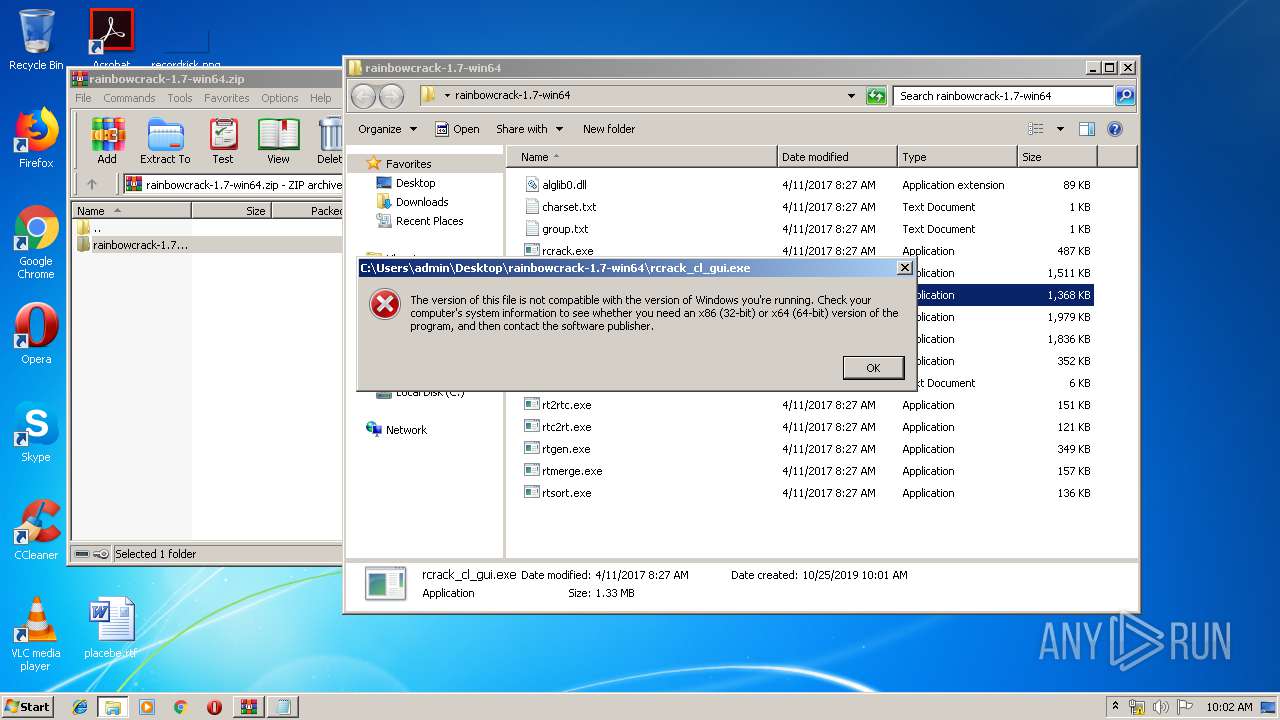The image size is (1280, 720).
Task: Select Desktop in navigation pane
Action: (406, 183)
